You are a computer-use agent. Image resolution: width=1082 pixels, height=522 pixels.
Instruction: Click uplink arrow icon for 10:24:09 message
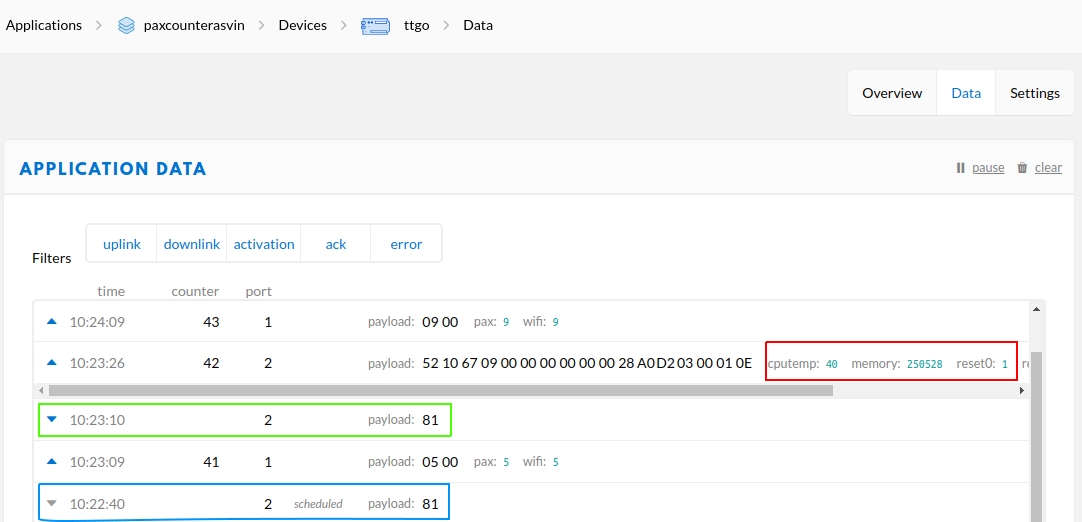click(52, 322)
